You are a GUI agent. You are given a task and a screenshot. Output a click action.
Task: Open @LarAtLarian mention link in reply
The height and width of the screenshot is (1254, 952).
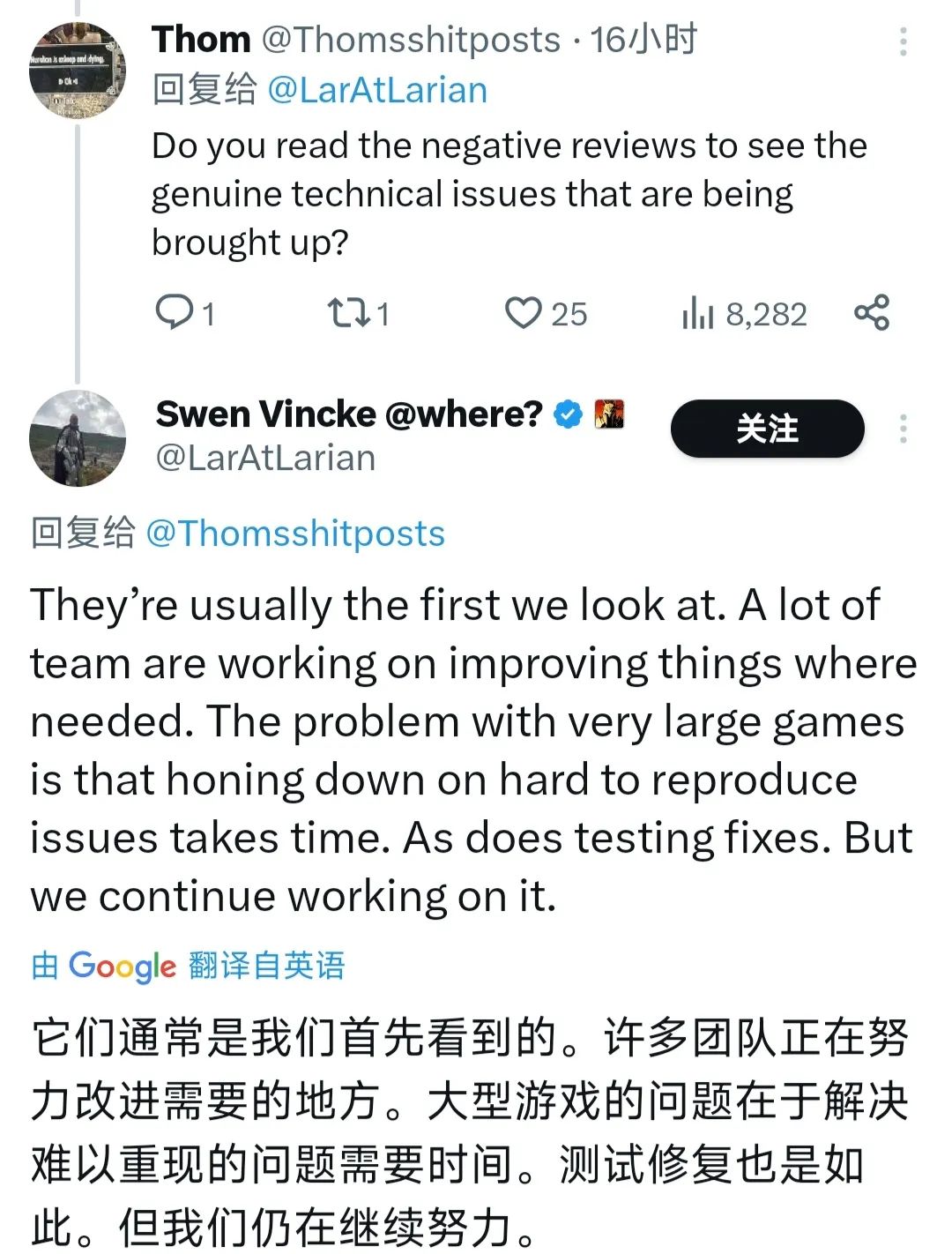coord(376,90)
